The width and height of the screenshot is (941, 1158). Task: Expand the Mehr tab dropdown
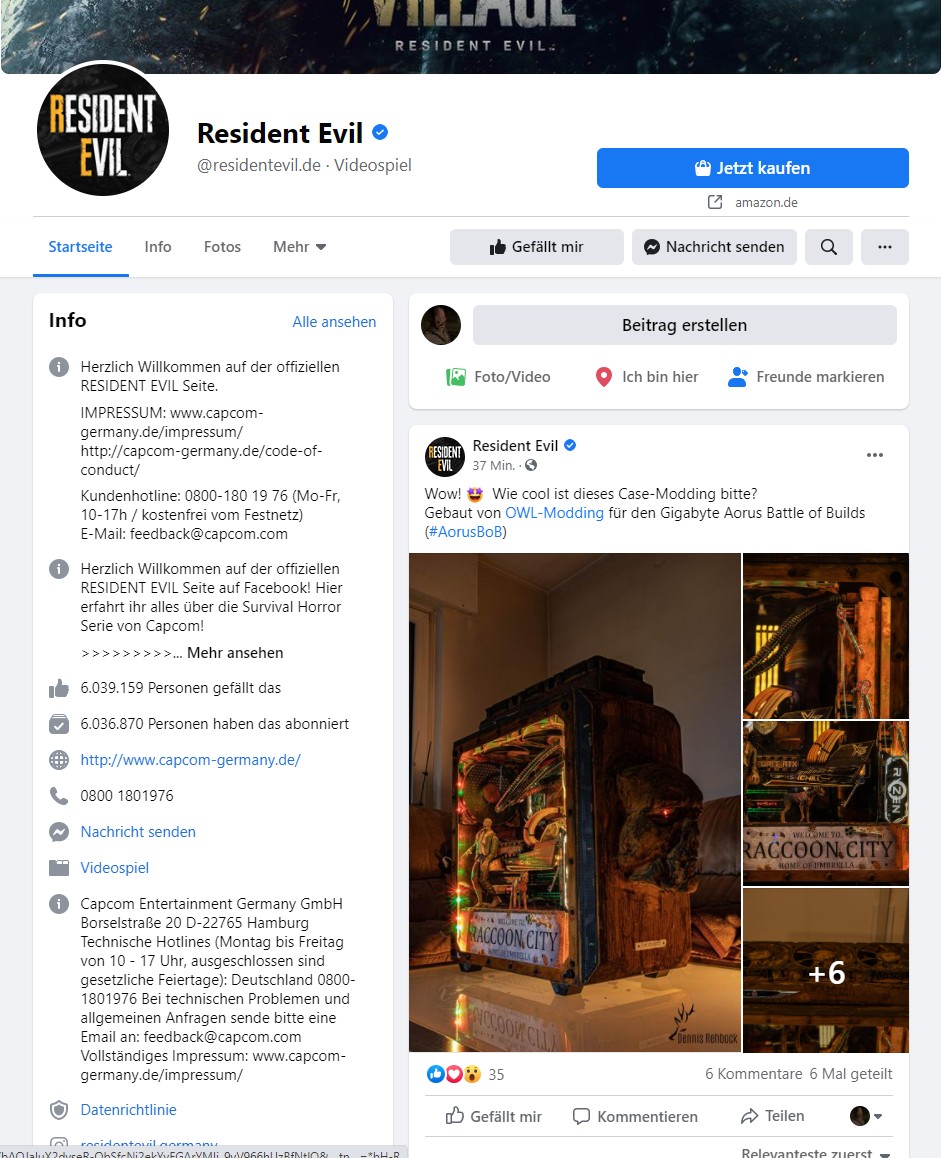point(299,247)
